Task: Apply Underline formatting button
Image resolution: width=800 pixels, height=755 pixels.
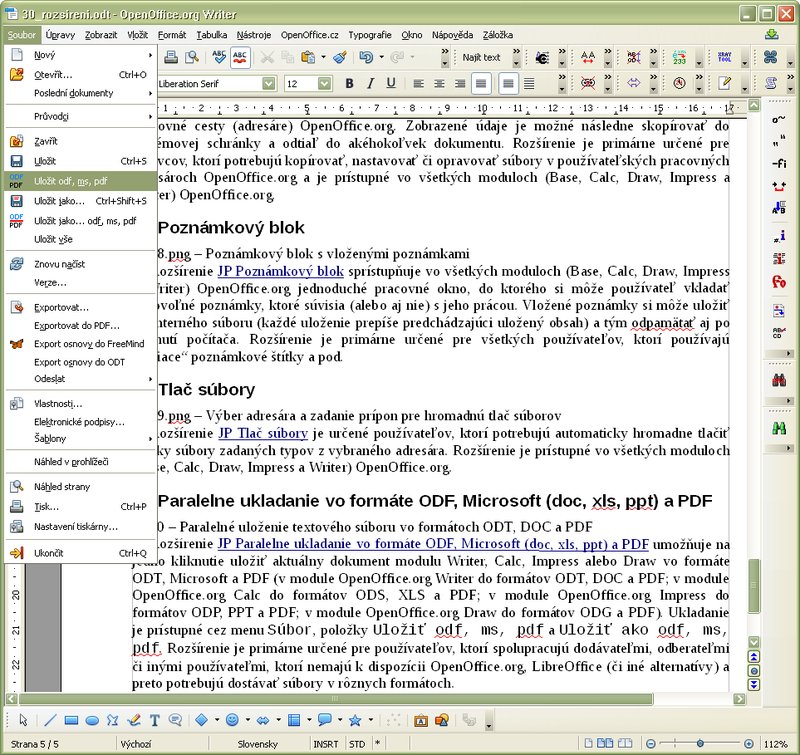Action: point(391,83)
